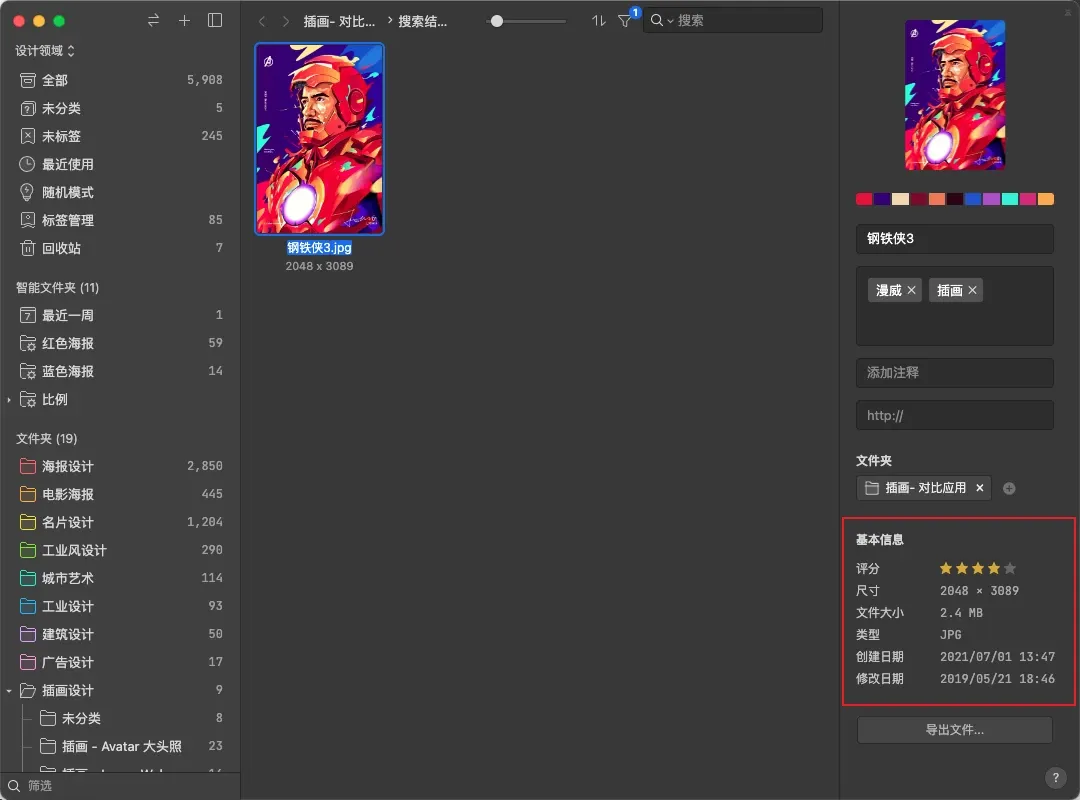Remove the 漫威 tag
Screen dimensions: 1080x800
pos(911,290)
